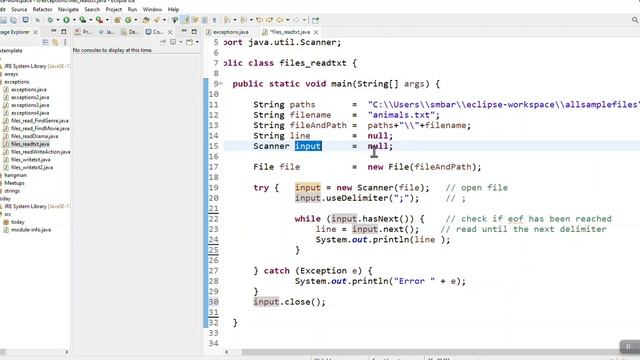Screen dimensions: 640x360
Task: Maximize the Package Explorer view
Action: tap(64, 31)
